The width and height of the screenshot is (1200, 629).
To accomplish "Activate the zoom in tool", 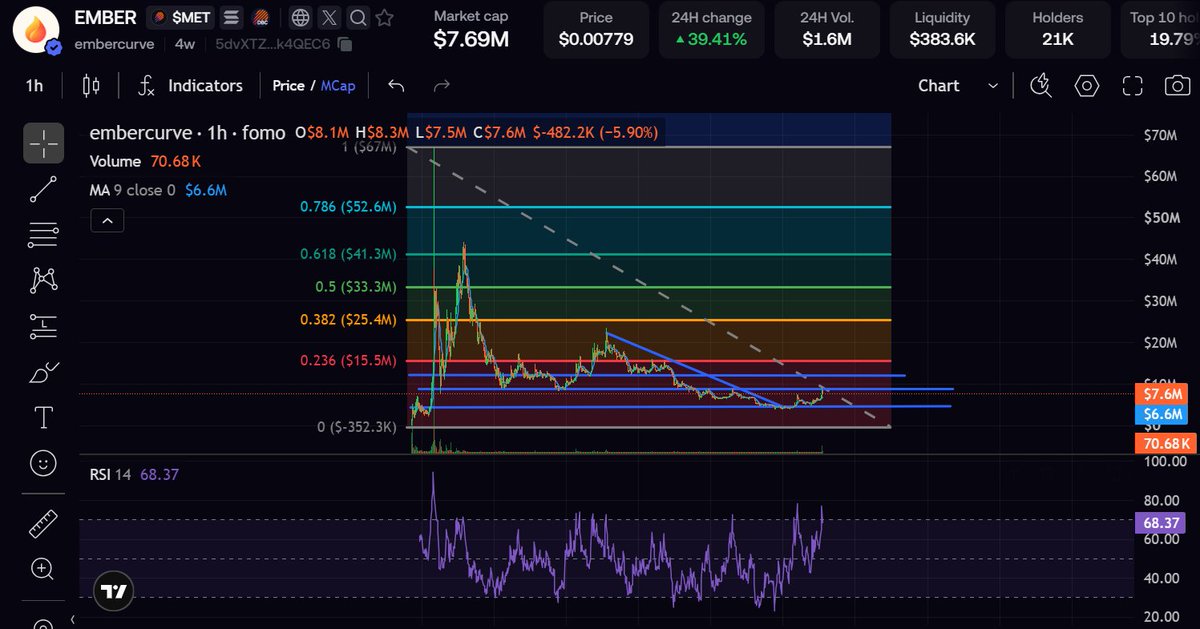I will pos(44,569).
